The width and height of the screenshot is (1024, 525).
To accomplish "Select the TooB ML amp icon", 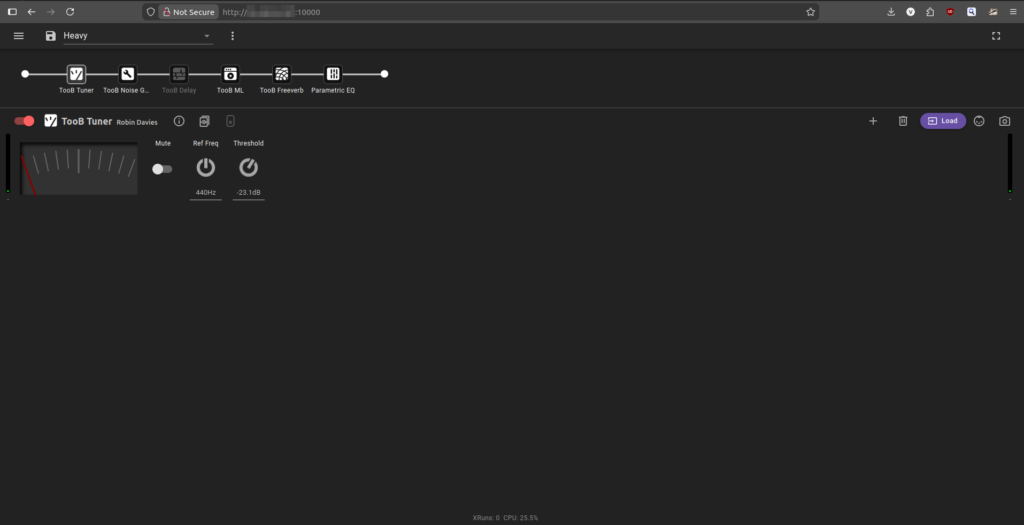I will coord(230,74).
